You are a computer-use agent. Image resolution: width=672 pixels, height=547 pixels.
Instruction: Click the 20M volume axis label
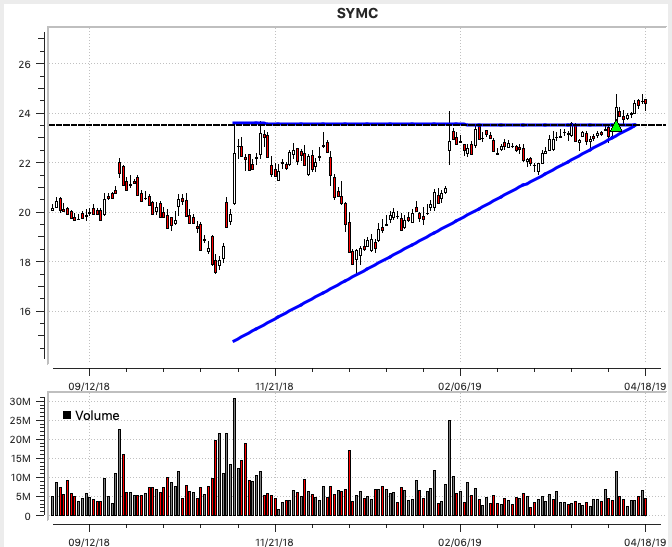21,440
